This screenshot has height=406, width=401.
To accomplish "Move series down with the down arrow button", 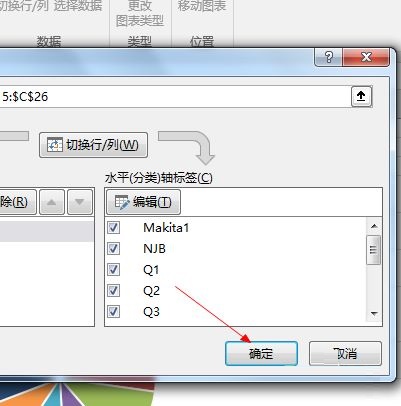I will pyautogui.click(x=80, y=202).
